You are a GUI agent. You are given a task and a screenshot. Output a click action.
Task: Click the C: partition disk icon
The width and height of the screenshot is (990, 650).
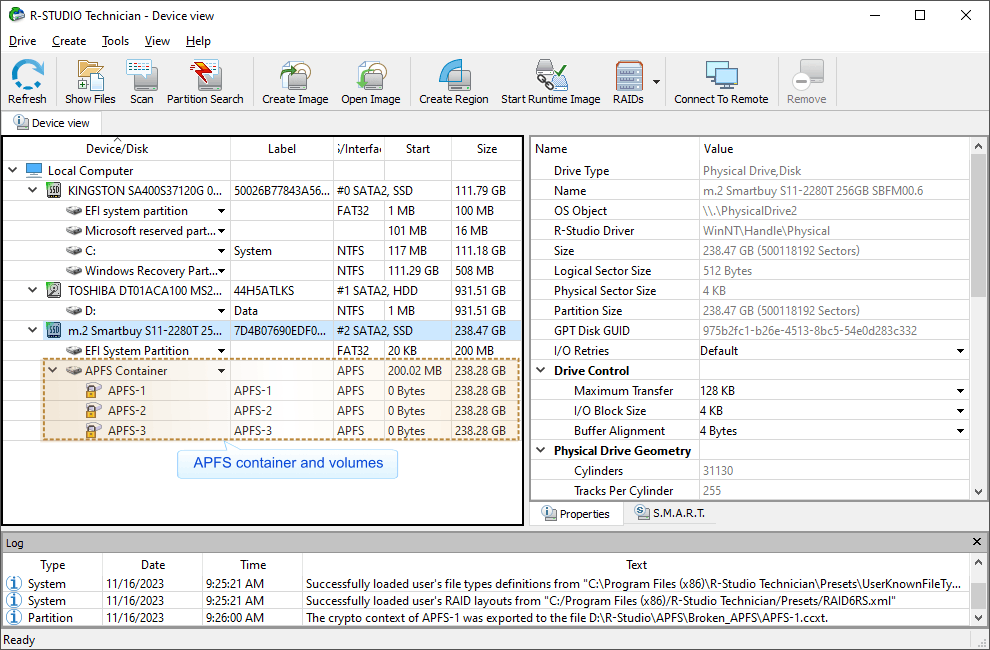[x=75, y=251]
